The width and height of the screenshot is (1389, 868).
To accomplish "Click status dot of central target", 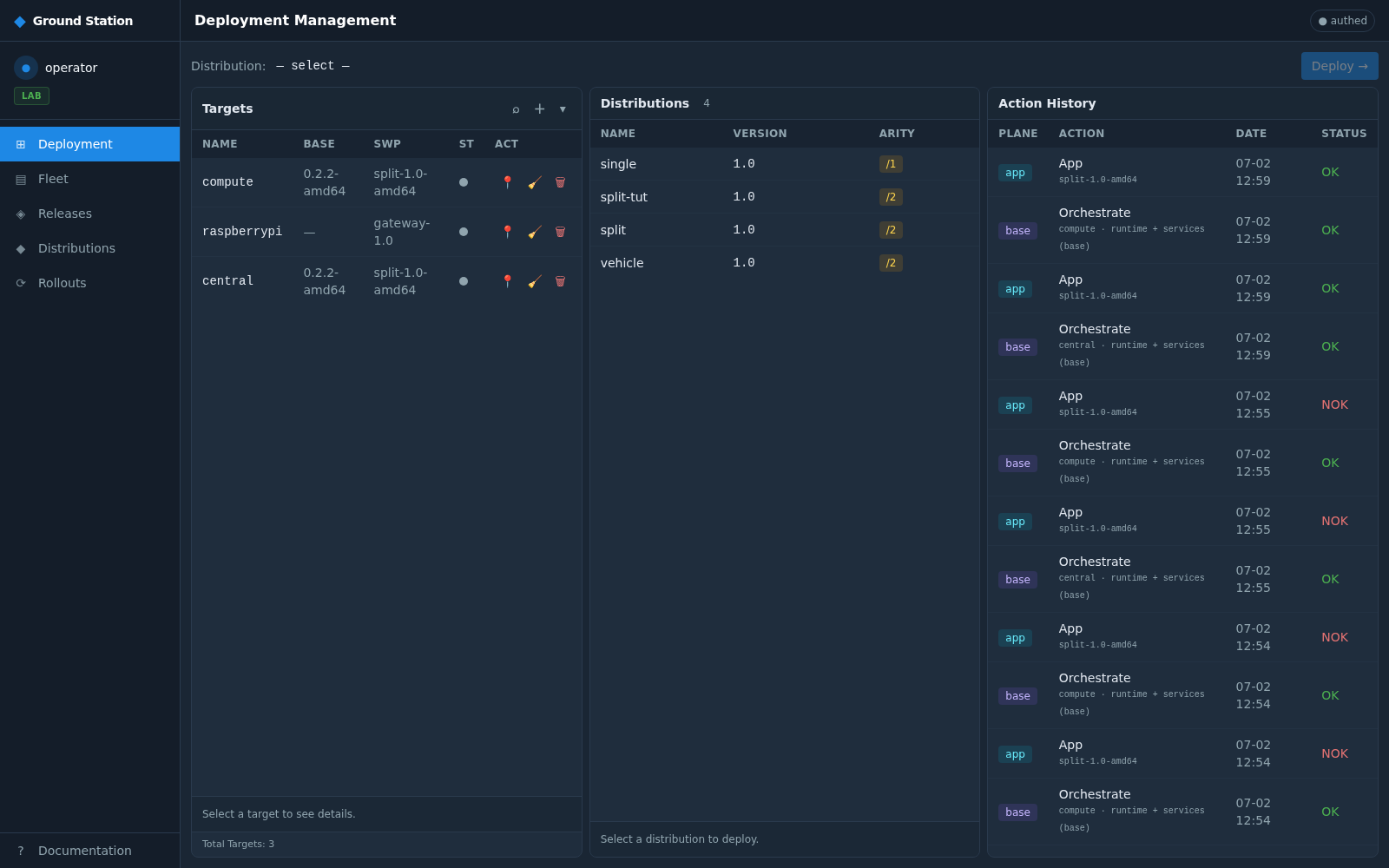I will click(464, 281).
